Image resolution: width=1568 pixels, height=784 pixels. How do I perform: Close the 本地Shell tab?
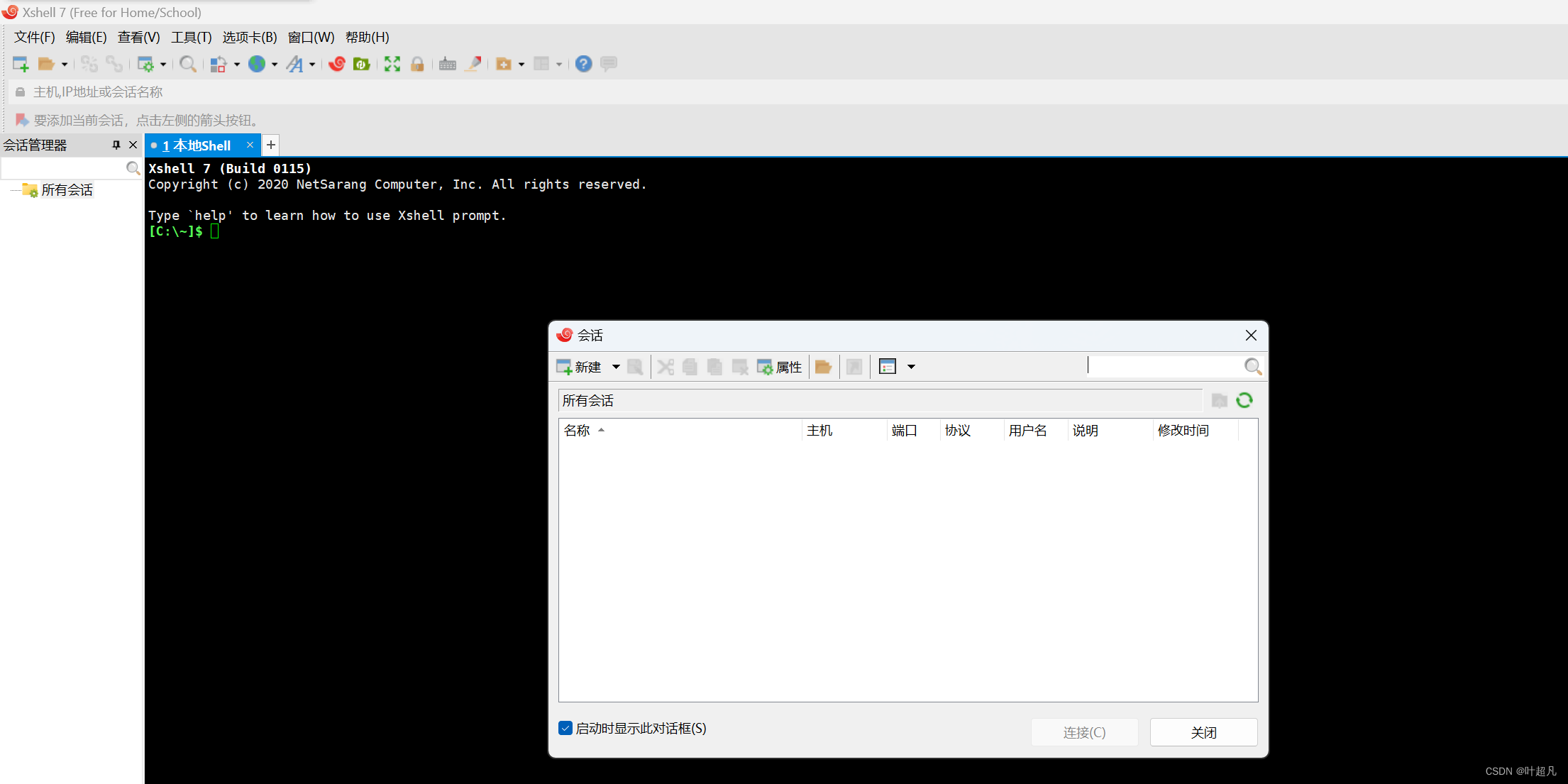coord(250,145)
